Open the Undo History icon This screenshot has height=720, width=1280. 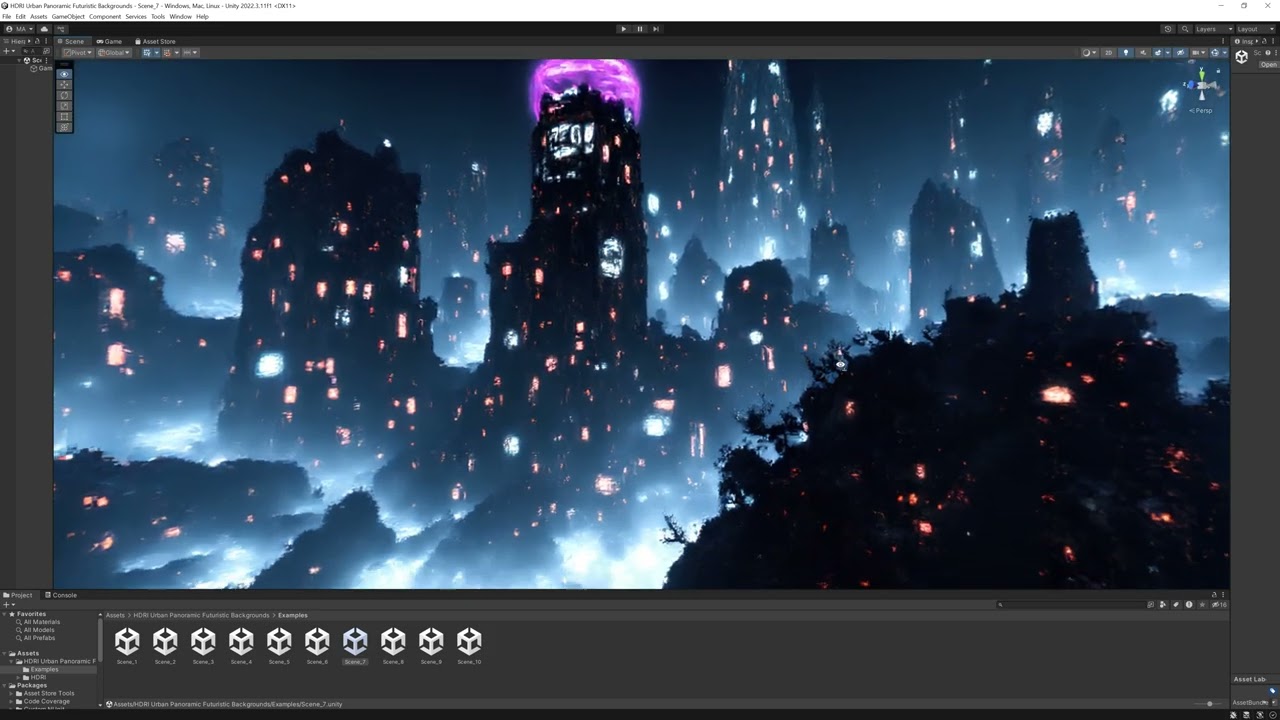coord(1168,29)
